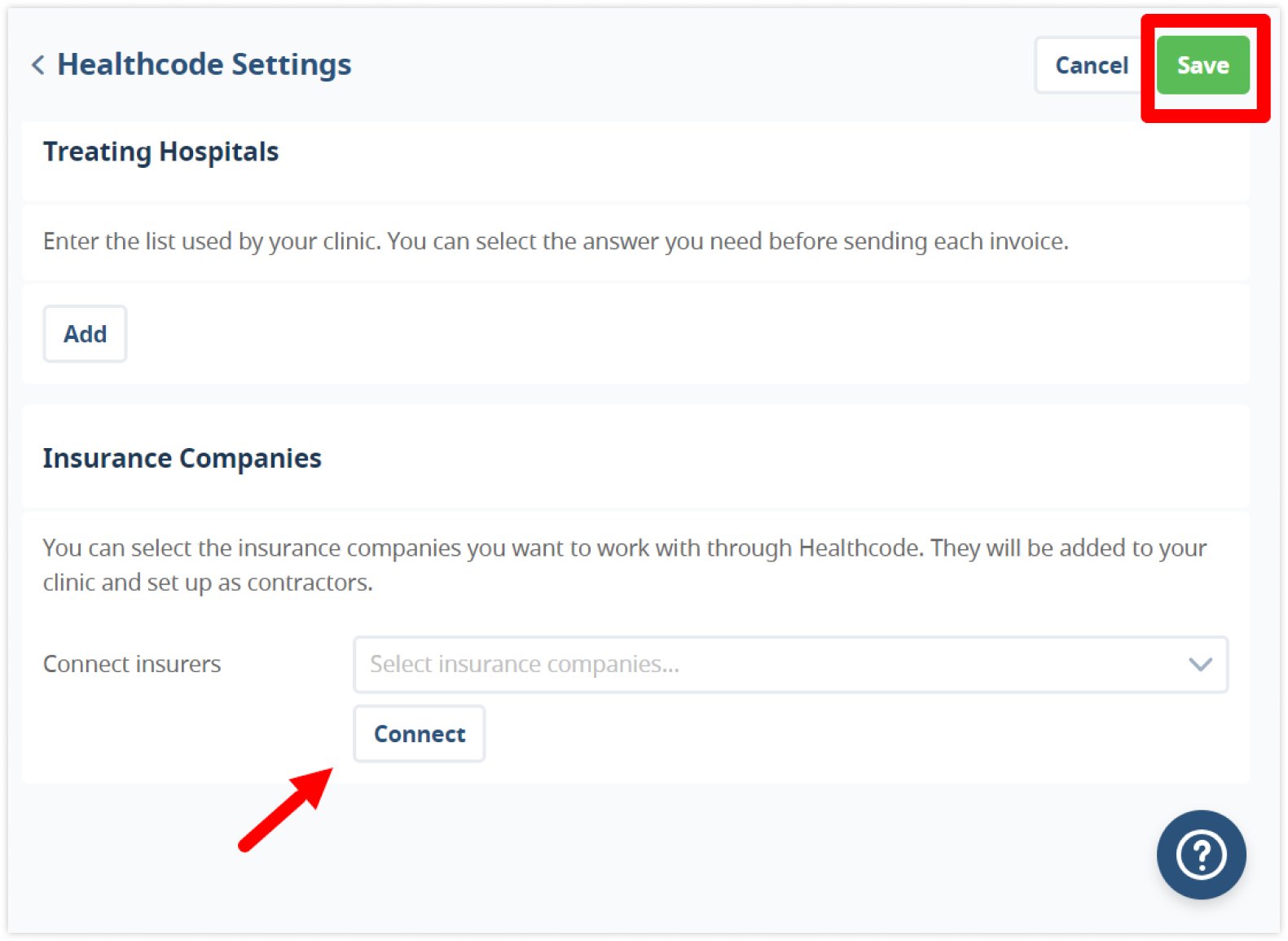Image resolution: width=1288 pixels, height=941 pixels.
Task: Select the Treating Hospitals section heading
Action: click(x=160, y=152)
